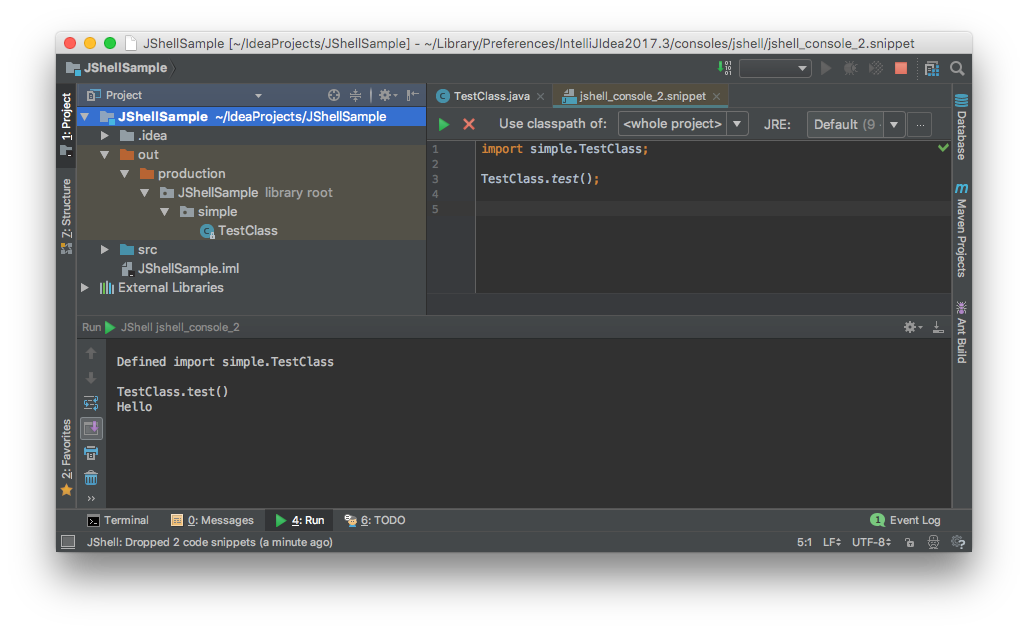Select the 4: Run tool window tab
This screenshot has width=1028, height=632.
[300, 520]
